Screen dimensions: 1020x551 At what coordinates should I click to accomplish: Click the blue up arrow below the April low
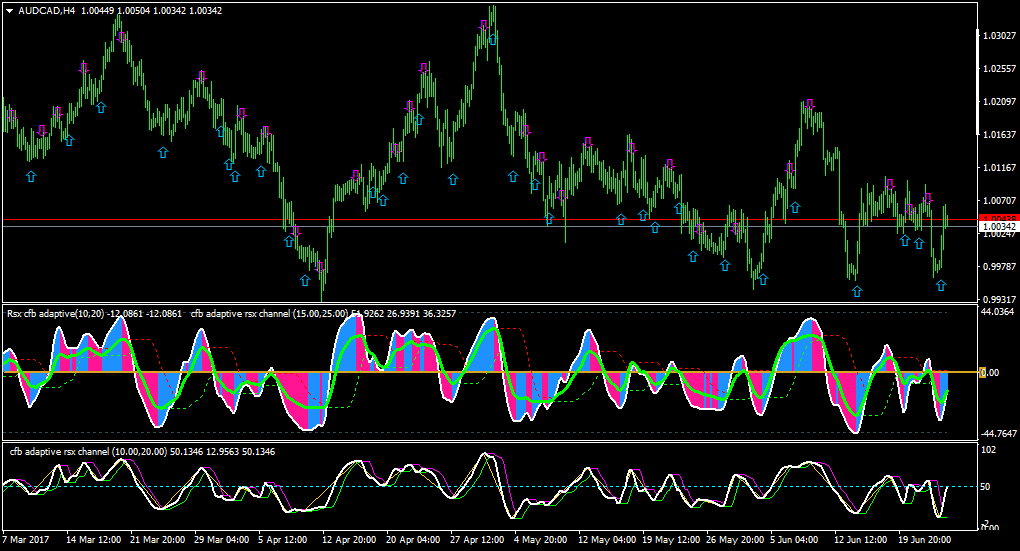305,280
